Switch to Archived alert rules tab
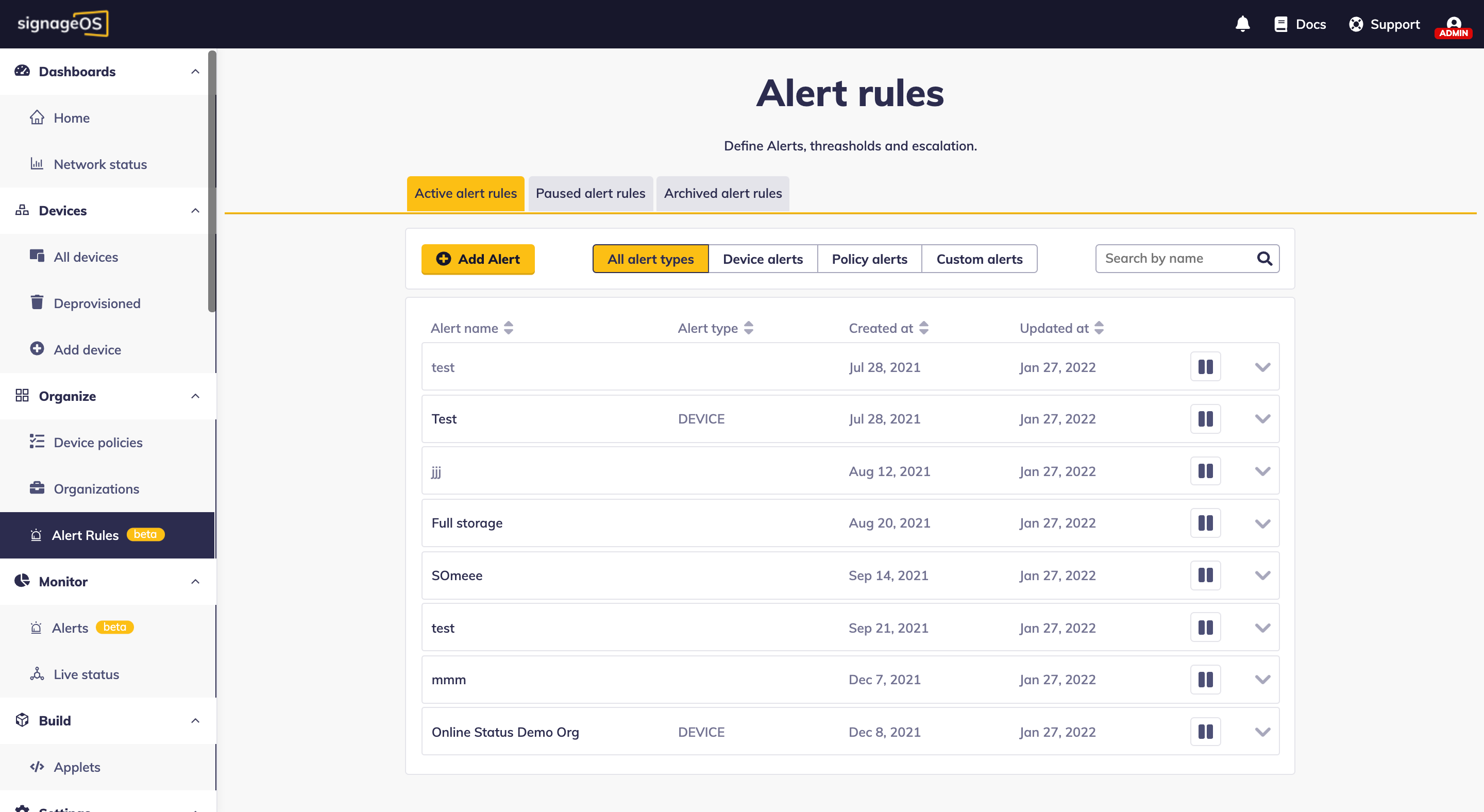 (722, 194)
